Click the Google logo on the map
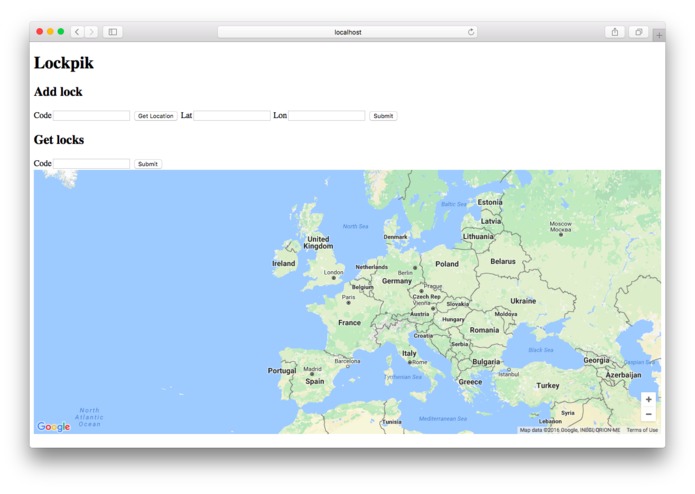695x494 pixels. (x=54, y=426)
